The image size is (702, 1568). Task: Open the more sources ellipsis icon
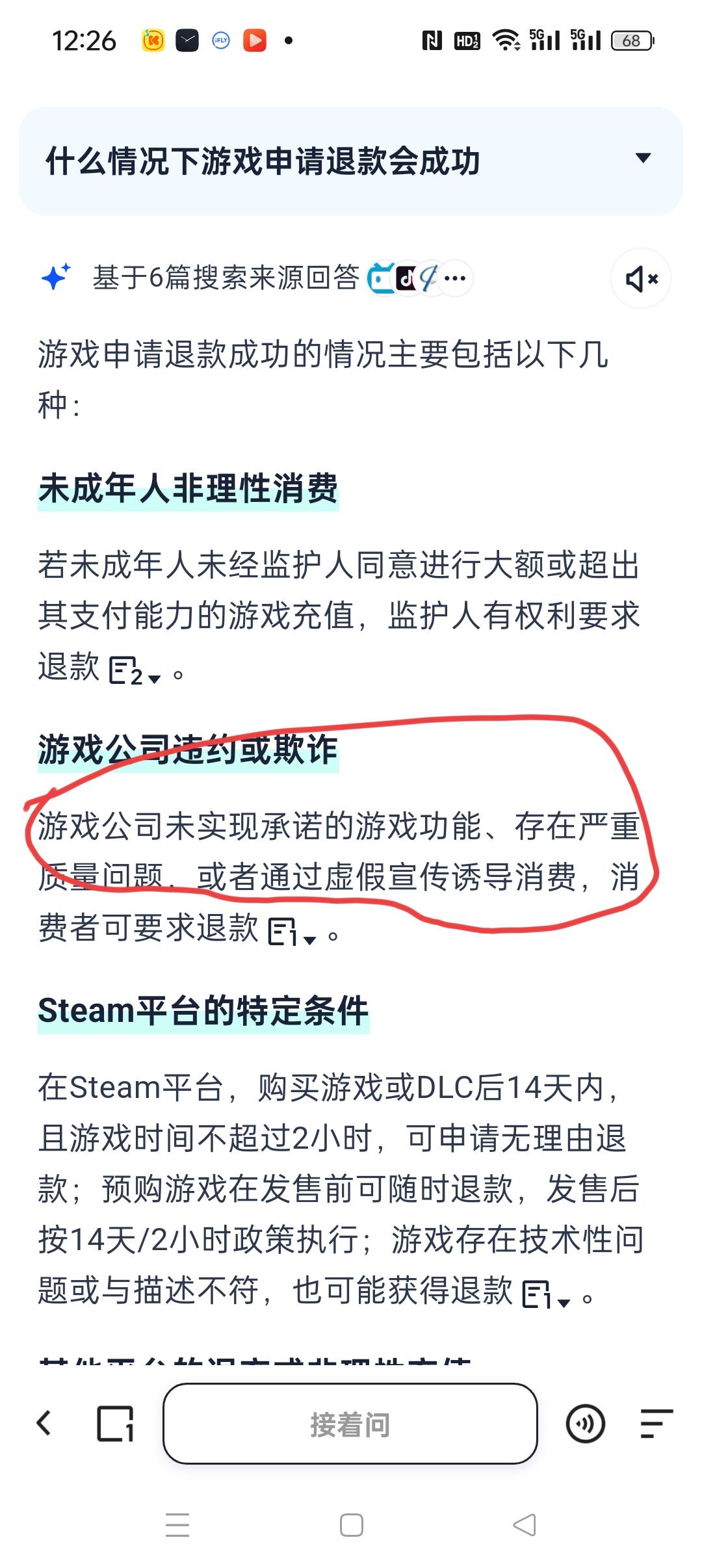pyautogui.click(x=455, y=278)
